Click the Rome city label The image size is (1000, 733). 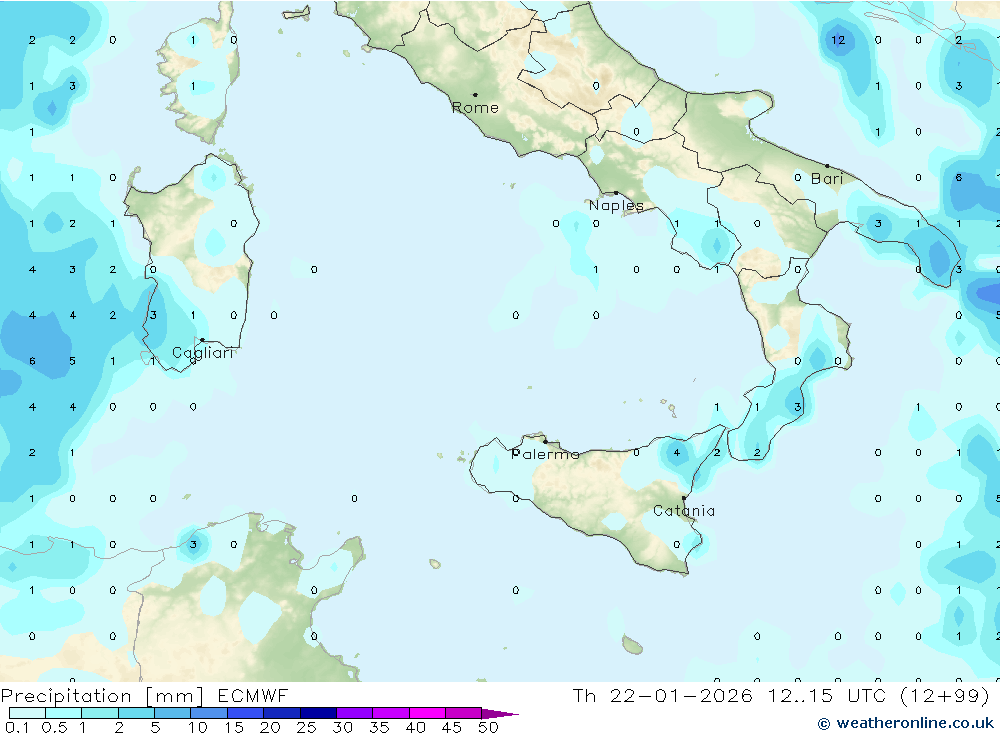click(x=475, y=108)
